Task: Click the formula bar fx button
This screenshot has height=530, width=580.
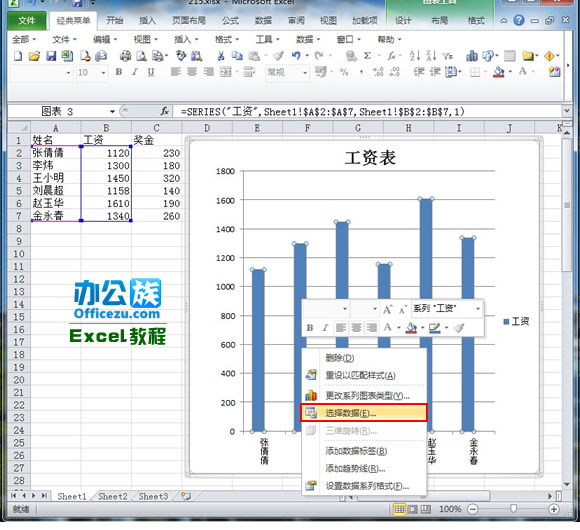Action: point(165,111)
